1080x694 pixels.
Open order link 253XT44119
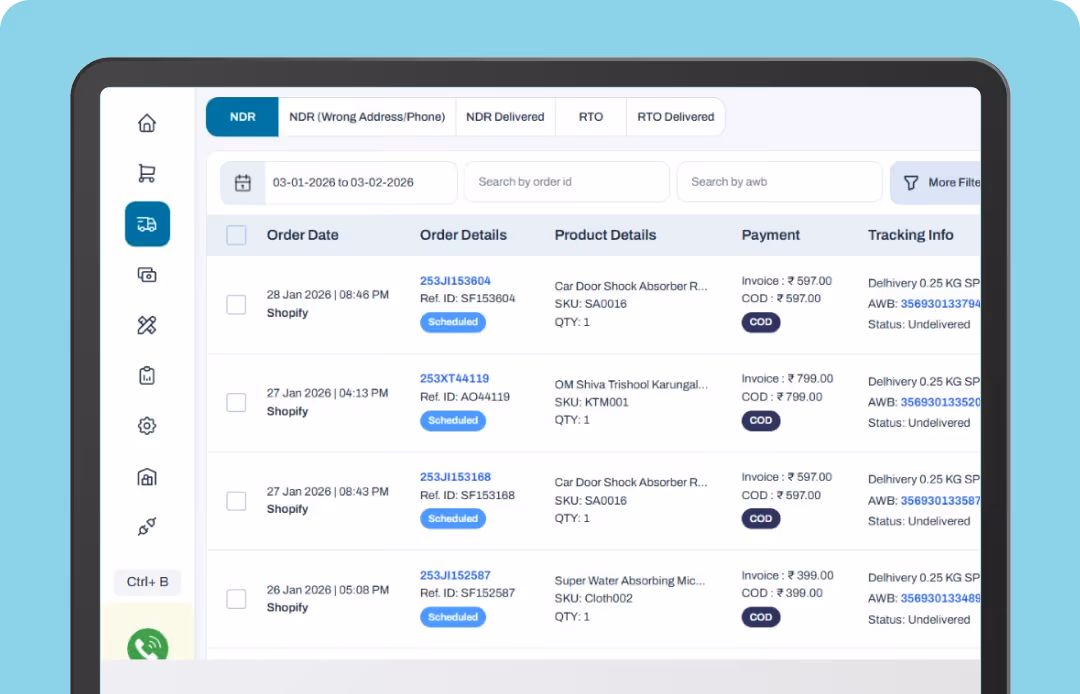455,379
